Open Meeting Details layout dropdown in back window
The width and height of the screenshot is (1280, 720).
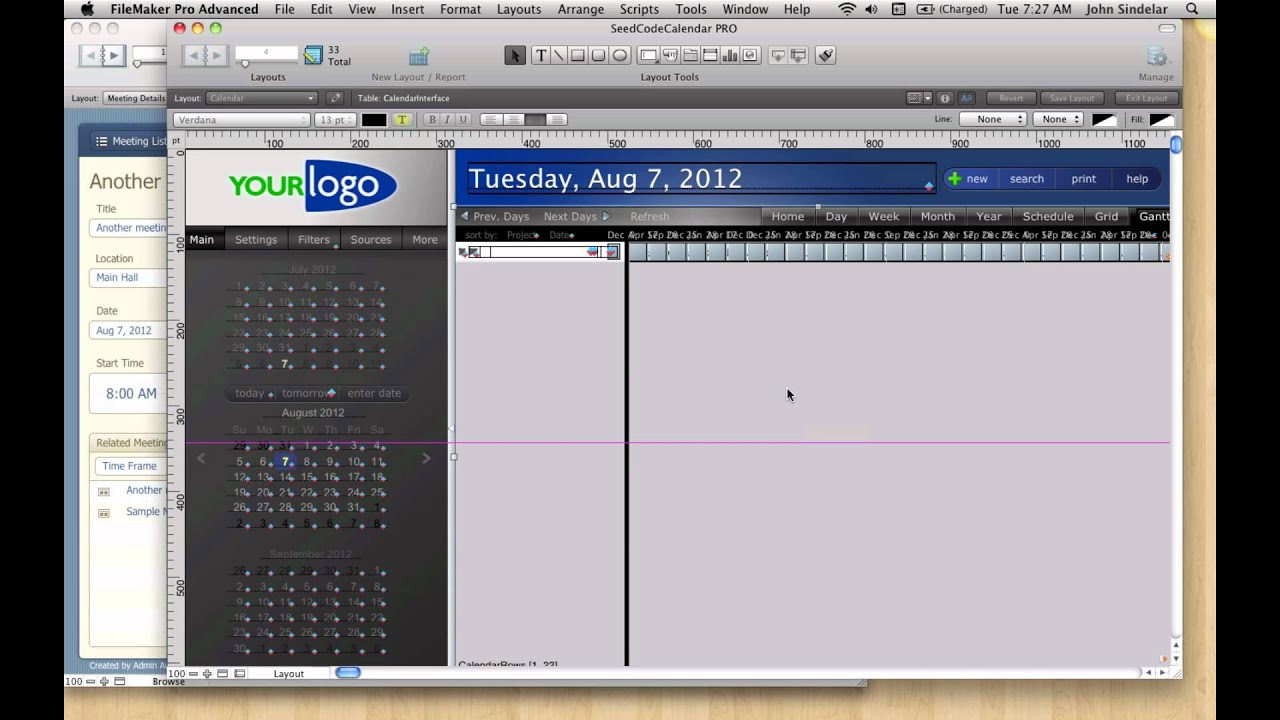point(134,98)
